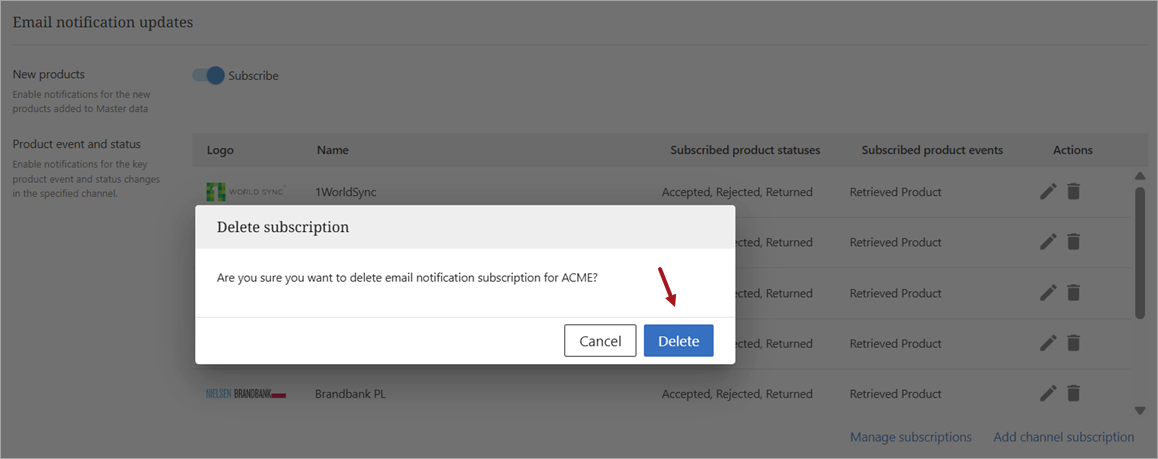Click the pencil icon in the second table row

[x=1048, y=241]
